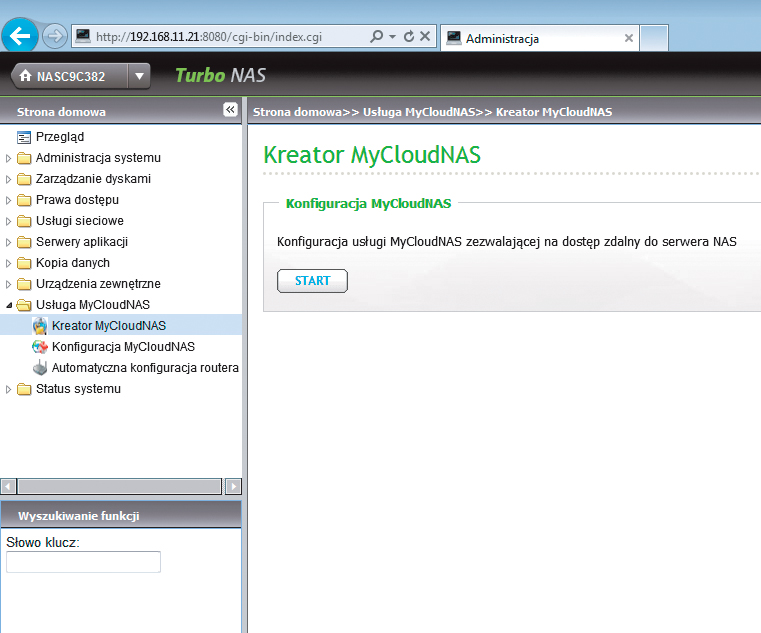Image resolution: width=761 pixels, height=633 pixels.
Task: Open Kreator MyCloudNAS wizard icon
Action: pos(40,326)
